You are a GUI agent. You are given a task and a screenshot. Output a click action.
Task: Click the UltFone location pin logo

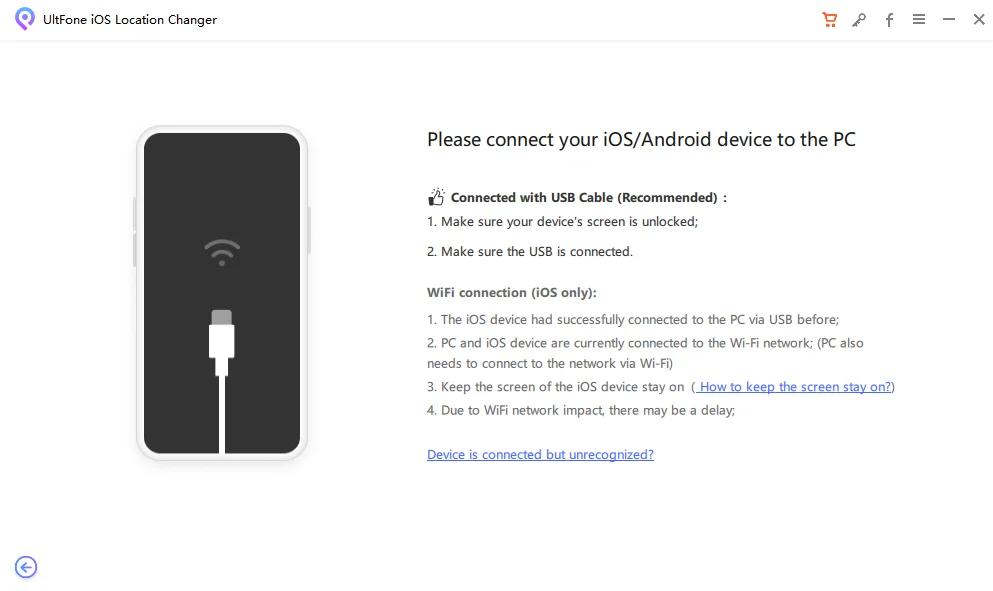click(x=25, y=19)
